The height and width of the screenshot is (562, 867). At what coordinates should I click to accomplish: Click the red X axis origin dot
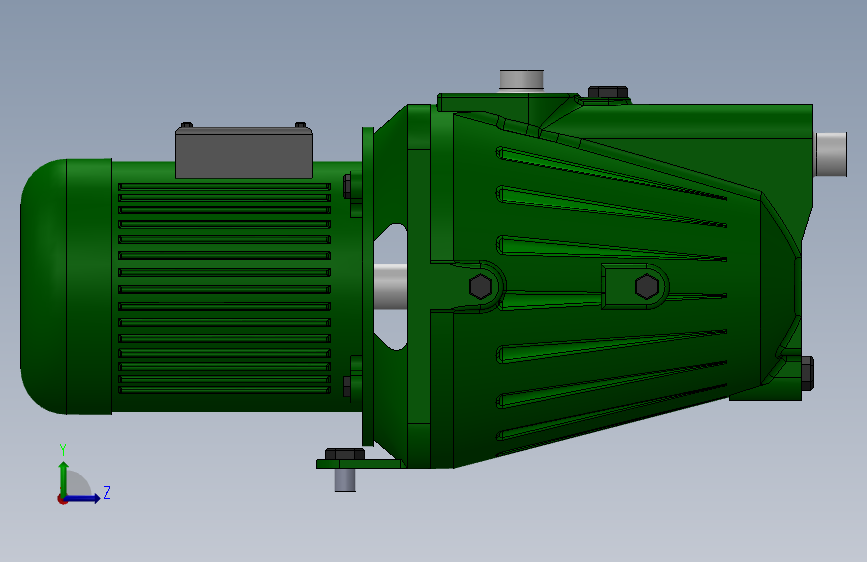click(x=62, y=499)
